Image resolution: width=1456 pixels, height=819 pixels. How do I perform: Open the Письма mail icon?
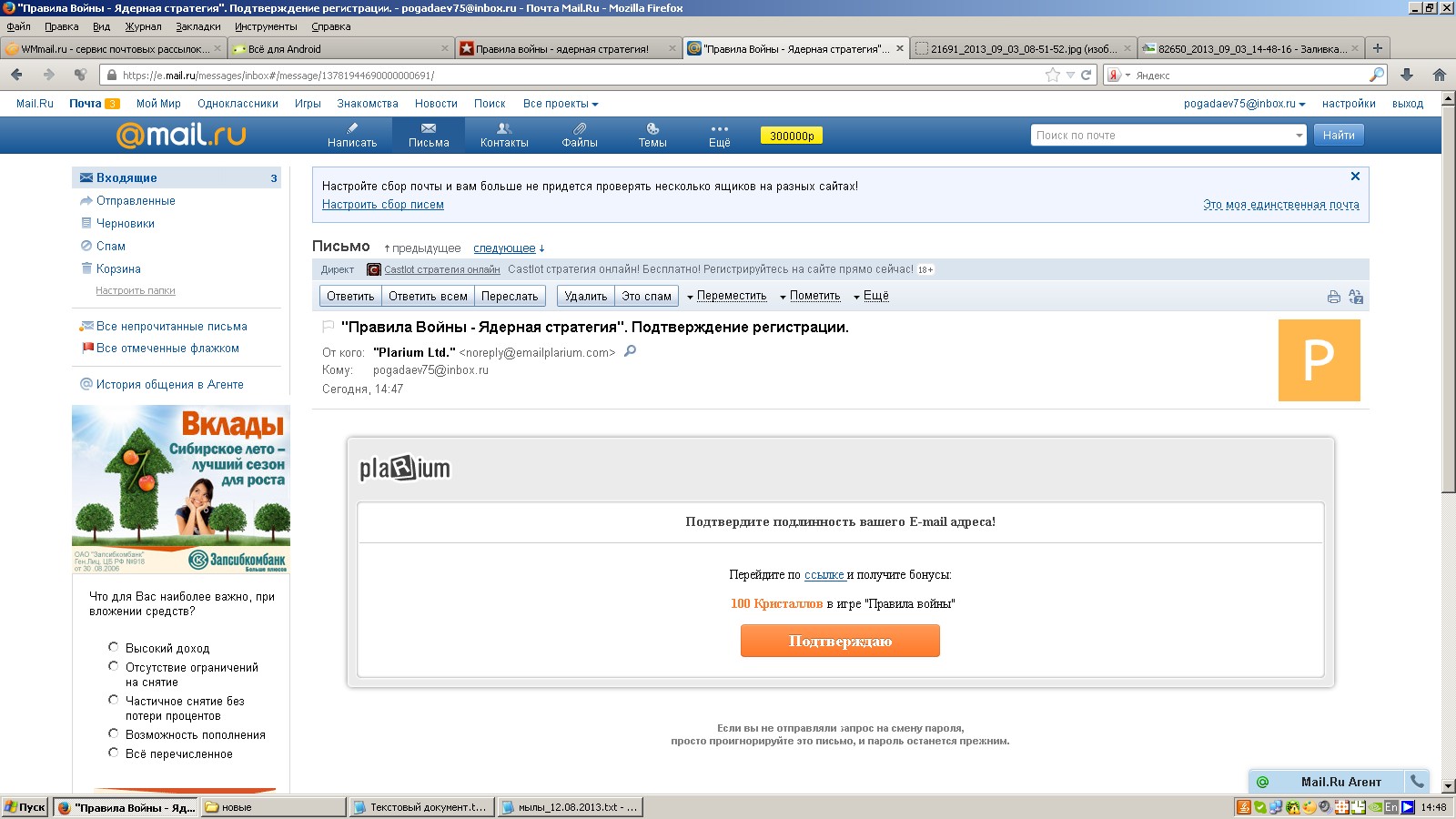(429, 136)
